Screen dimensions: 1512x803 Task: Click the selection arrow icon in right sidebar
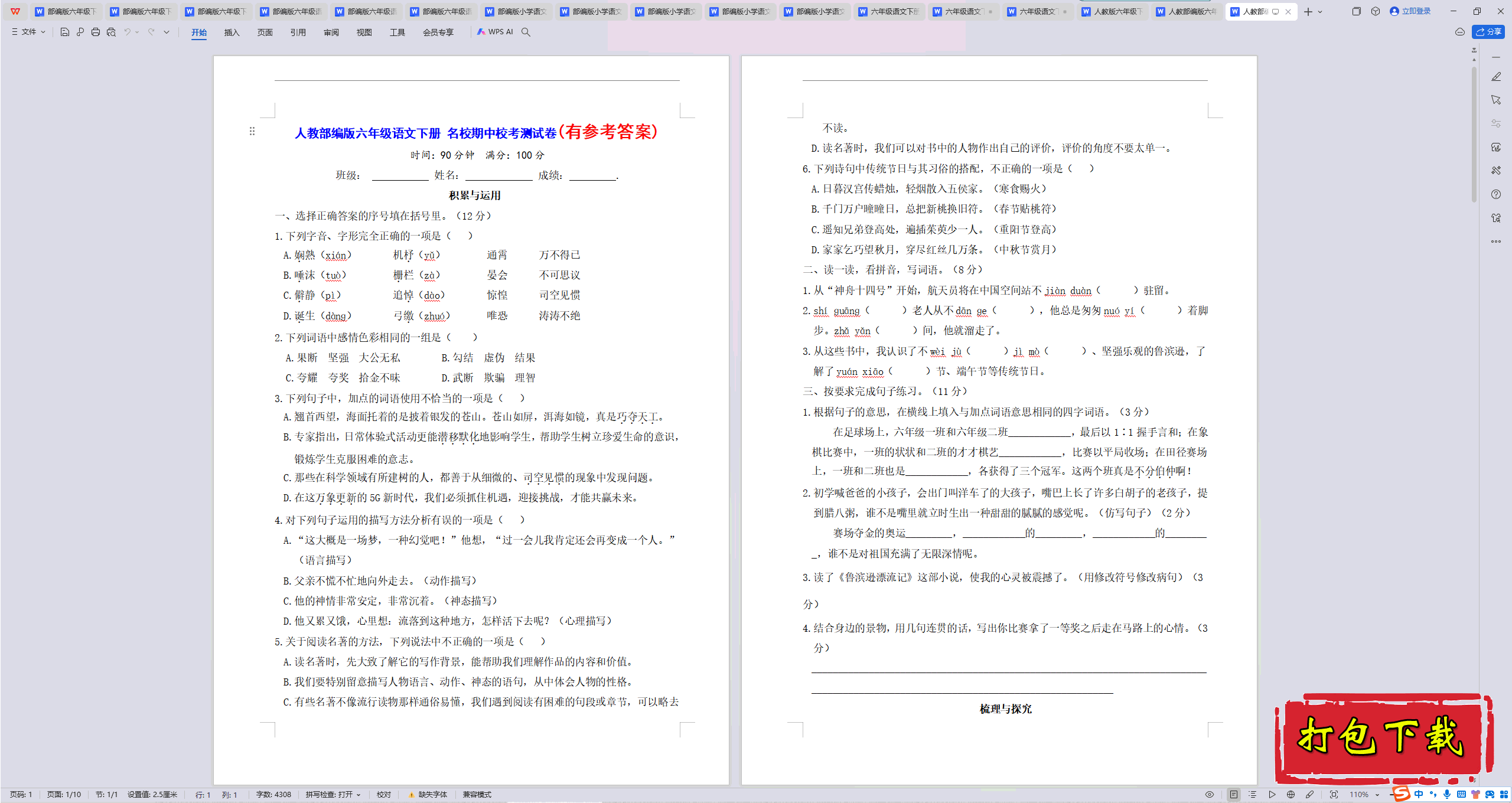click(x=1496, y=100)
